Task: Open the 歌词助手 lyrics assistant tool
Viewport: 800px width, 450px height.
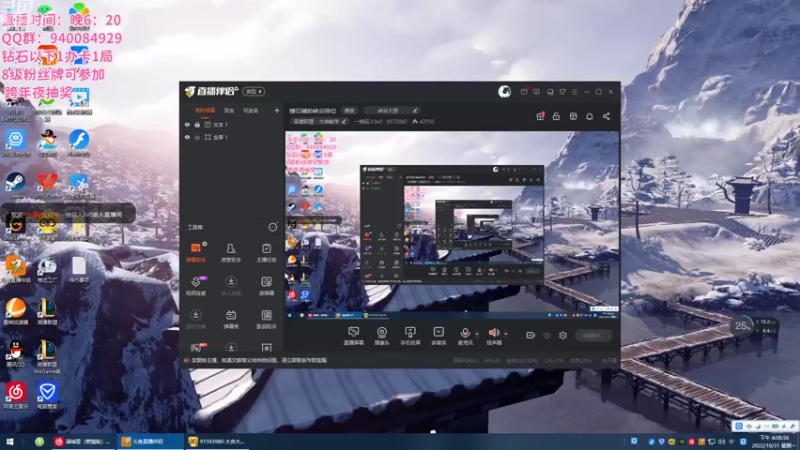Action: pos(266,319)
